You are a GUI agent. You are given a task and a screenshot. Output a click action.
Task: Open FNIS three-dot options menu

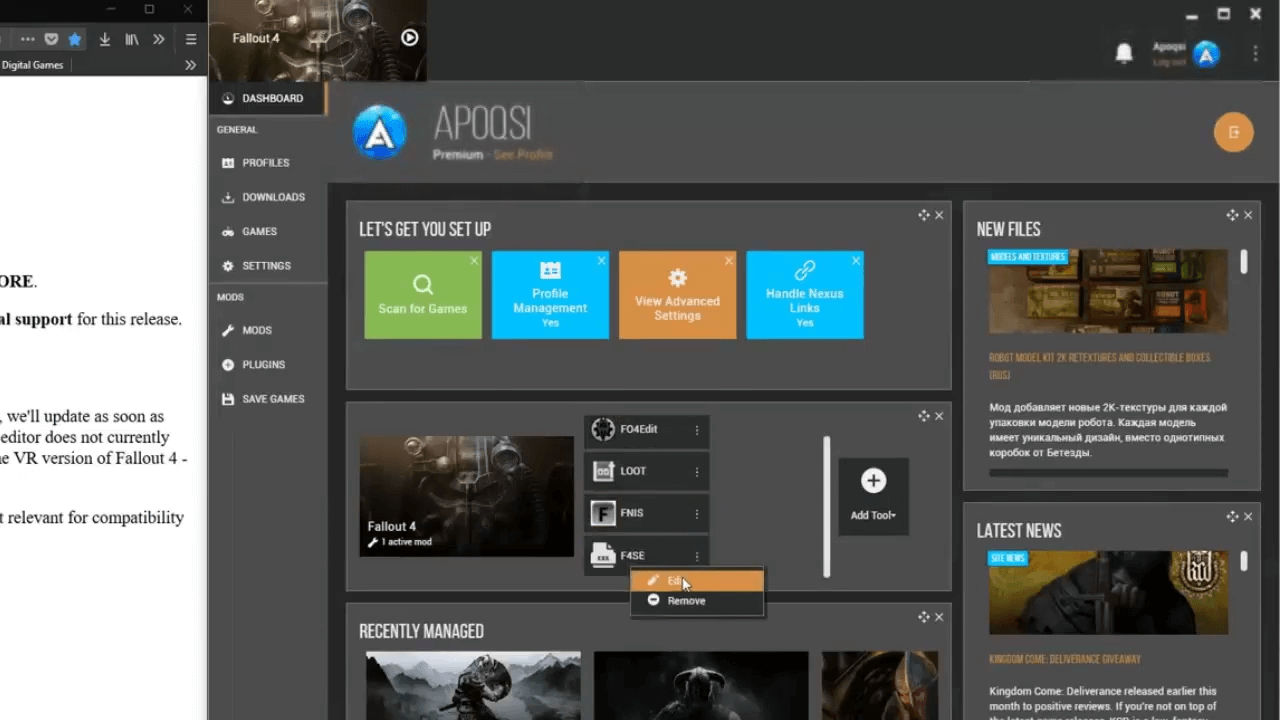(x=697, y=514)
